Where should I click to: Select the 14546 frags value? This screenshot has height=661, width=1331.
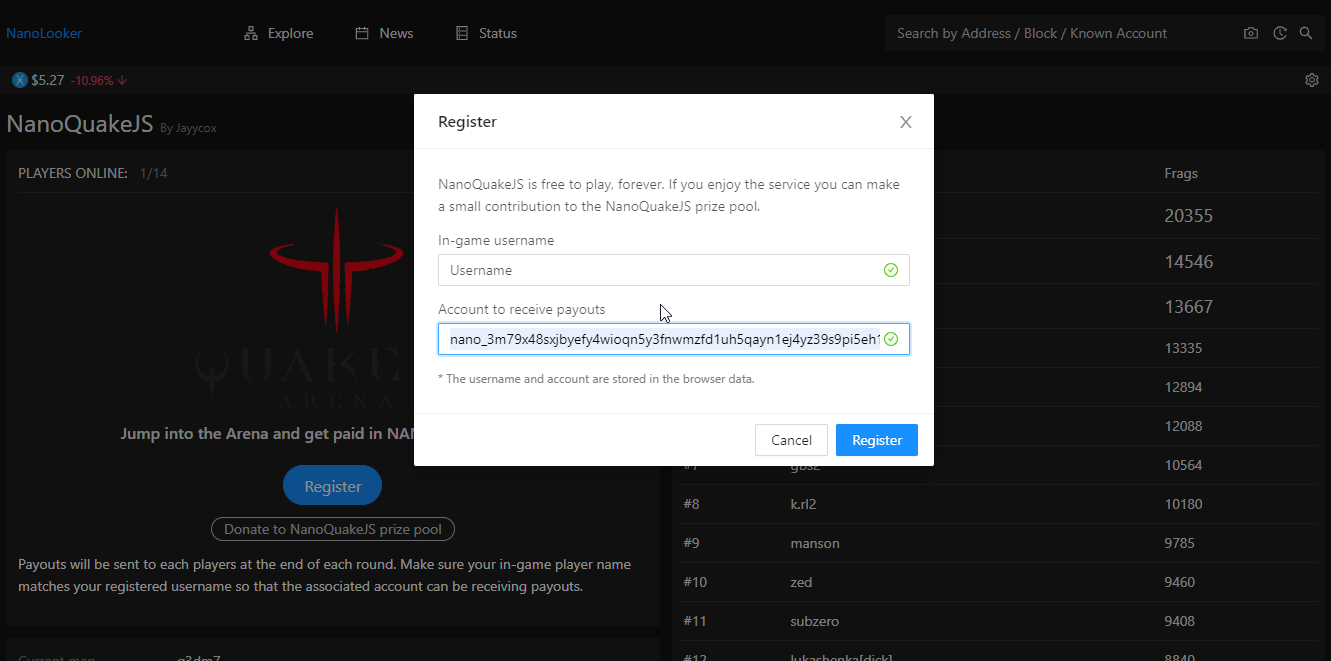[1189, 262]
